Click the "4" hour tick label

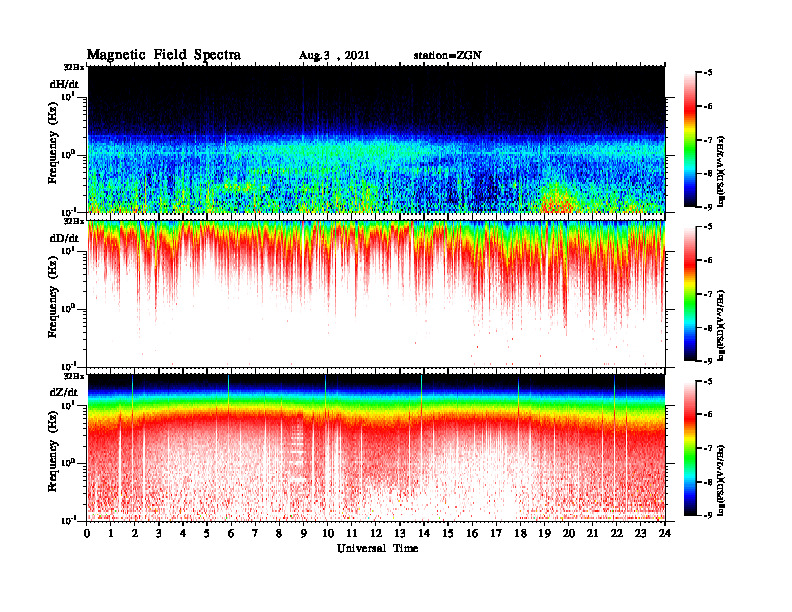click(183, 533)
